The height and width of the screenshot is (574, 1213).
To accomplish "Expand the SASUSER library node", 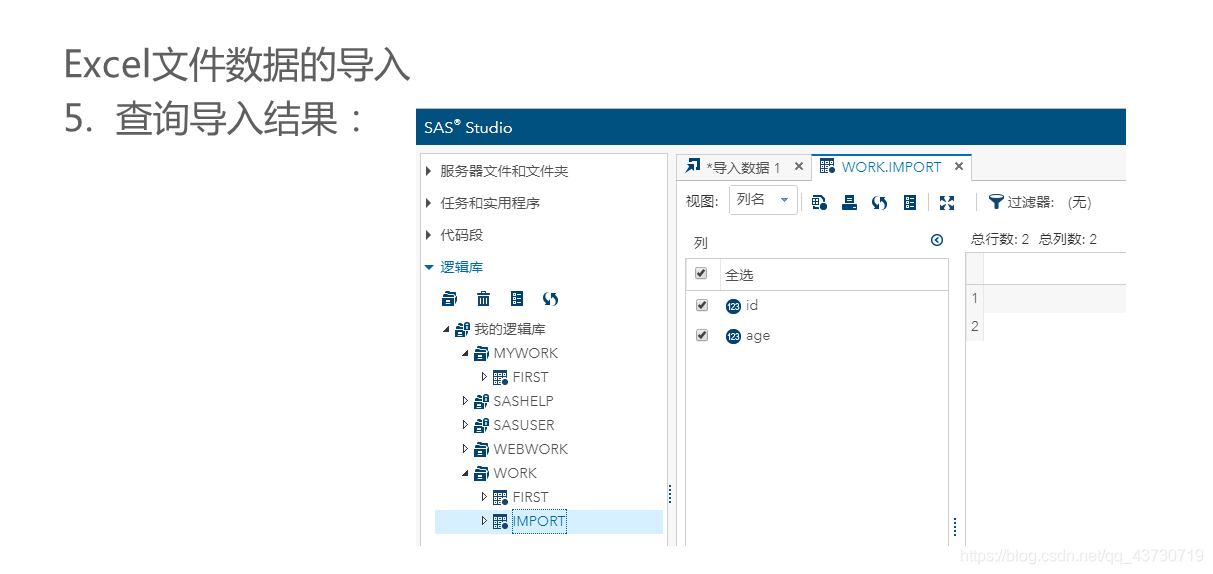I will coord(466,425).
